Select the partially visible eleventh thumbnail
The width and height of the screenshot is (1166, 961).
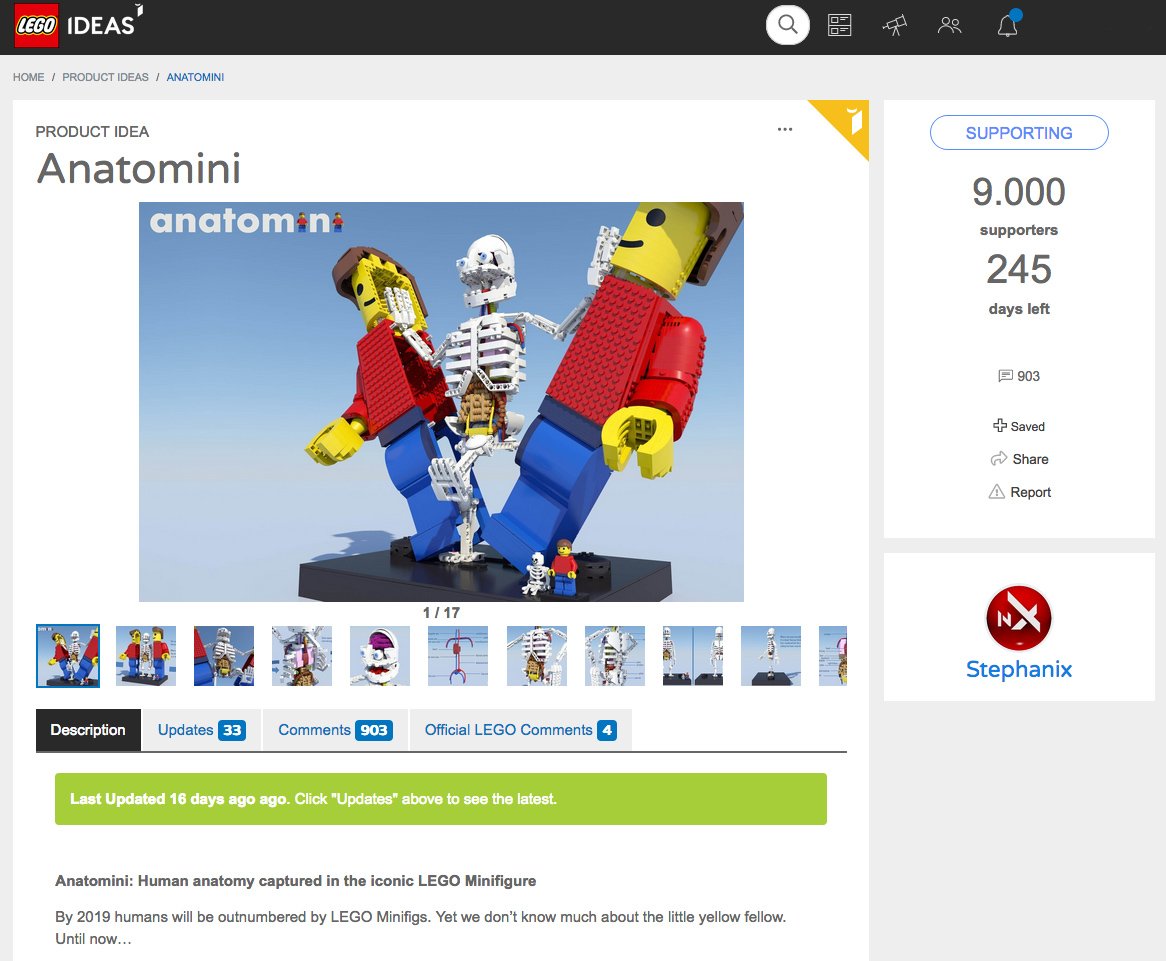pos(833,655)
